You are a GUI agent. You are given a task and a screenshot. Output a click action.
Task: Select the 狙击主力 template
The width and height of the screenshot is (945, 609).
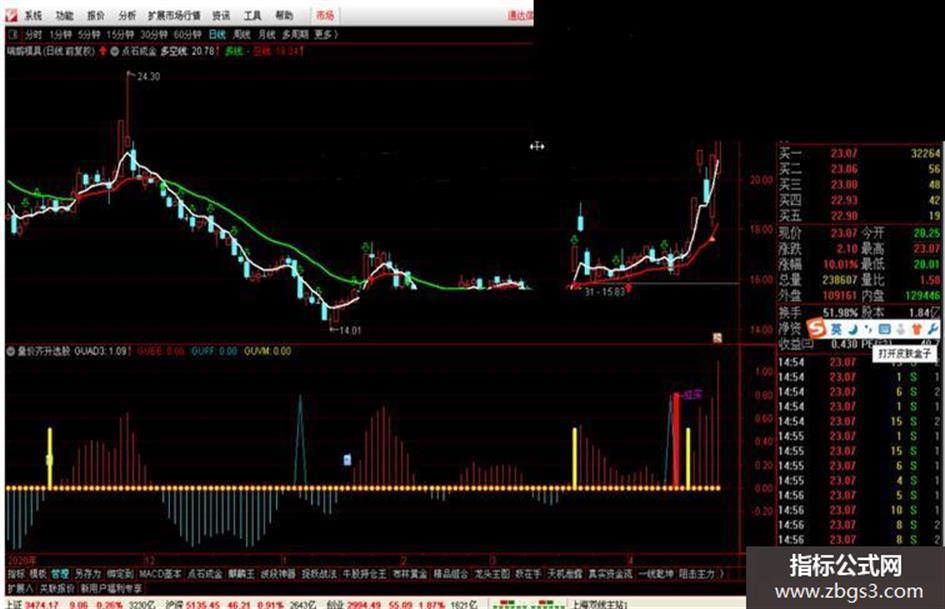click(696, 573)
